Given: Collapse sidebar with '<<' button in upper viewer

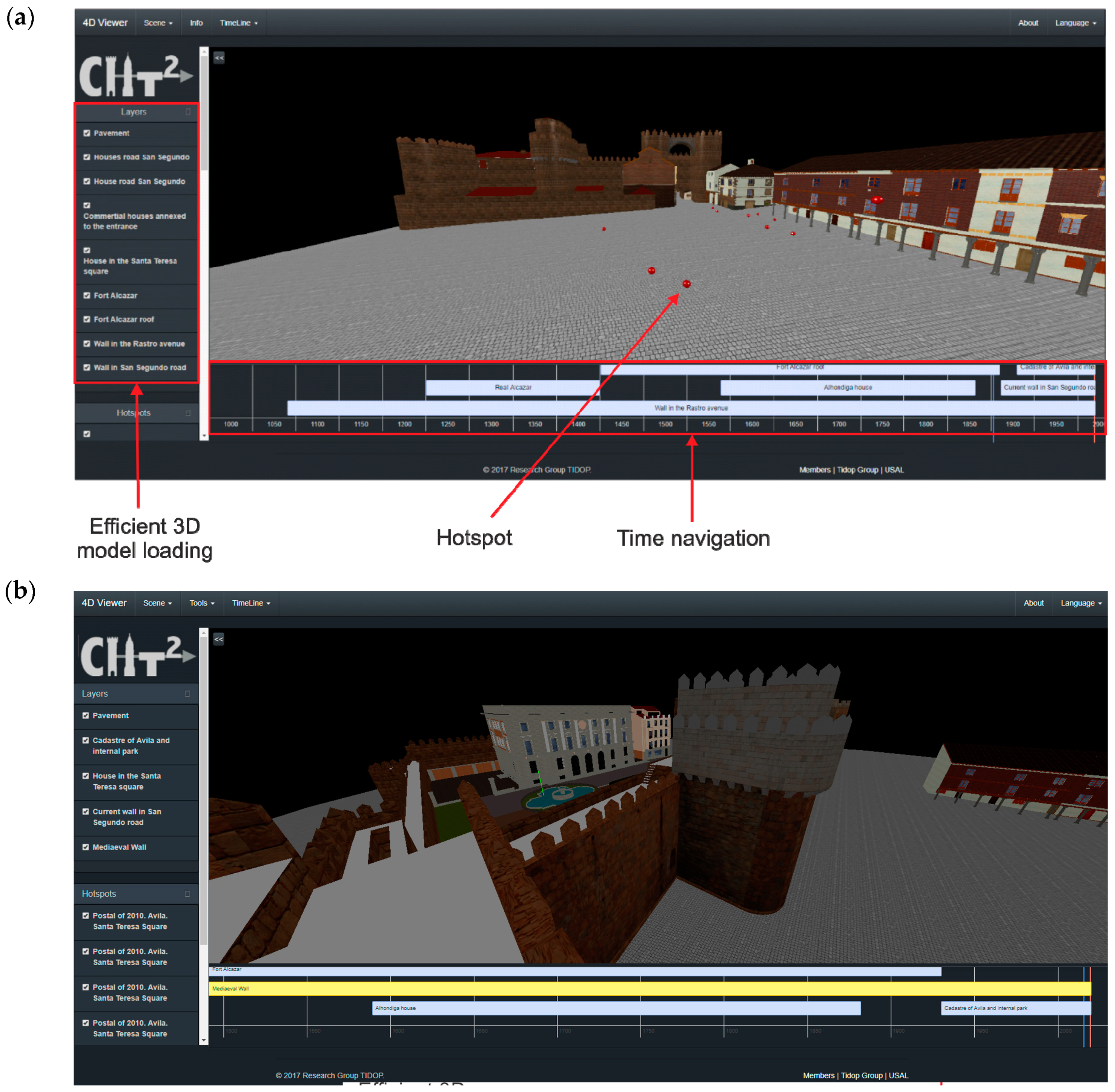Looking at the screenshot, I should point(219,57).
